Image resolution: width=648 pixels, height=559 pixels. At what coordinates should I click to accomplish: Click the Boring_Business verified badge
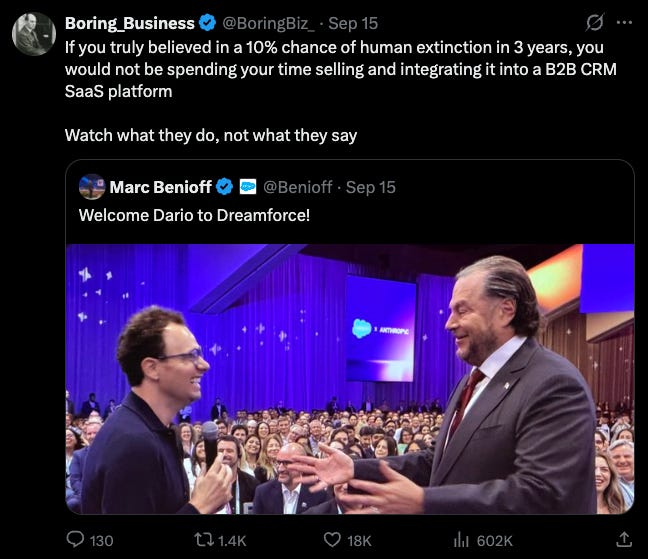(207, 23)
